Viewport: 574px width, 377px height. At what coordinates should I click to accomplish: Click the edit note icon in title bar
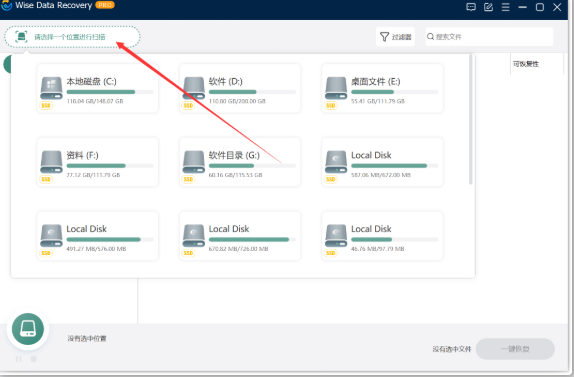pos(488,7)
